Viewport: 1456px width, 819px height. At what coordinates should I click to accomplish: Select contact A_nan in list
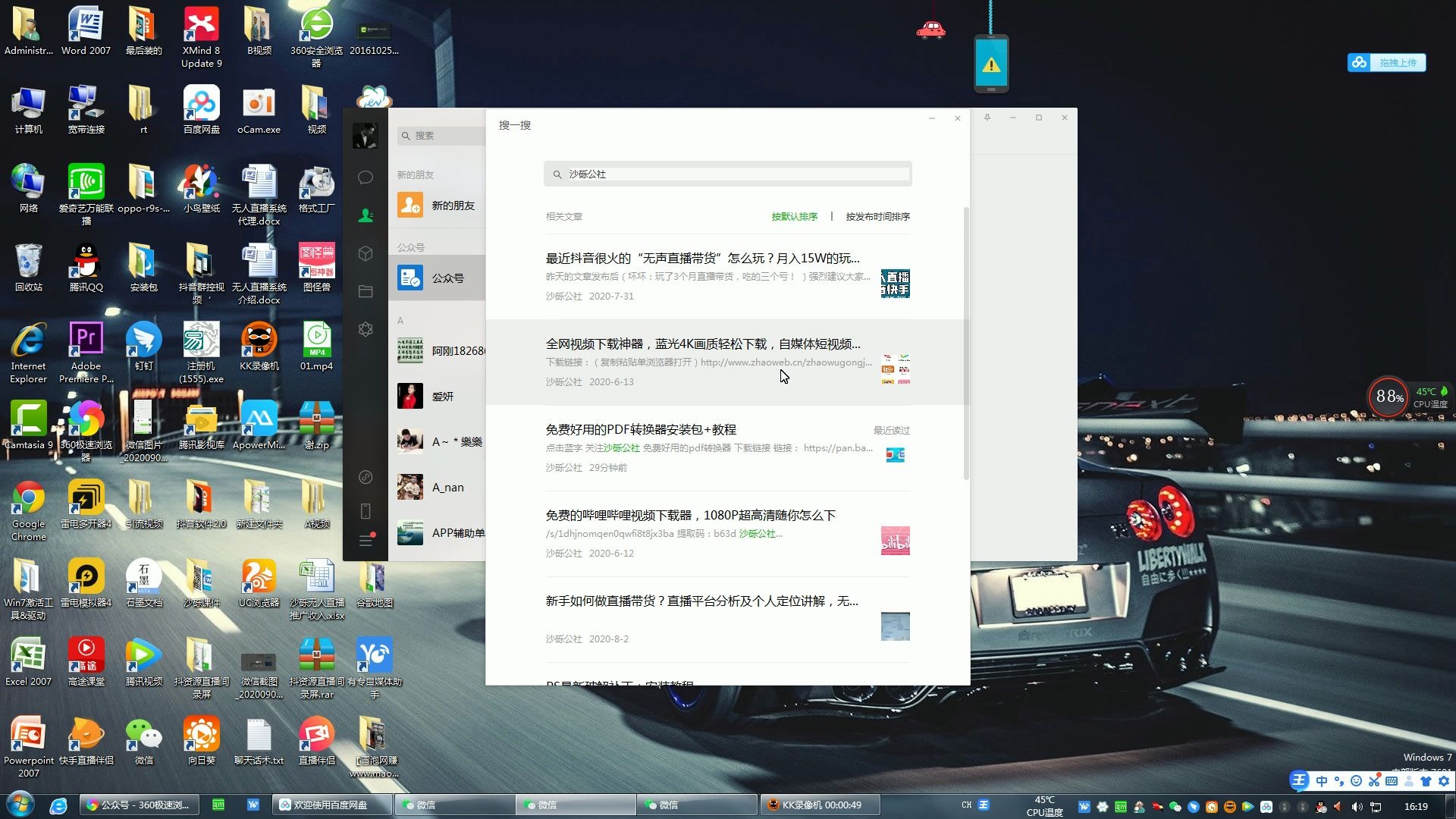click(437, 488)
